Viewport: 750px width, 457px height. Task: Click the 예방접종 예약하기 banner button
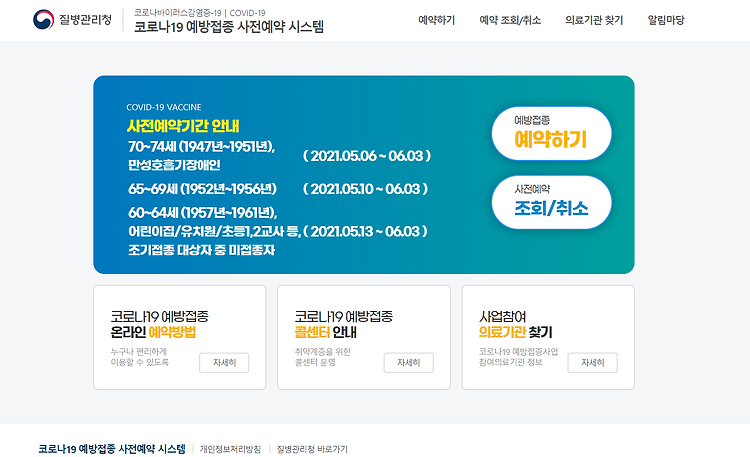coord(551,133)
